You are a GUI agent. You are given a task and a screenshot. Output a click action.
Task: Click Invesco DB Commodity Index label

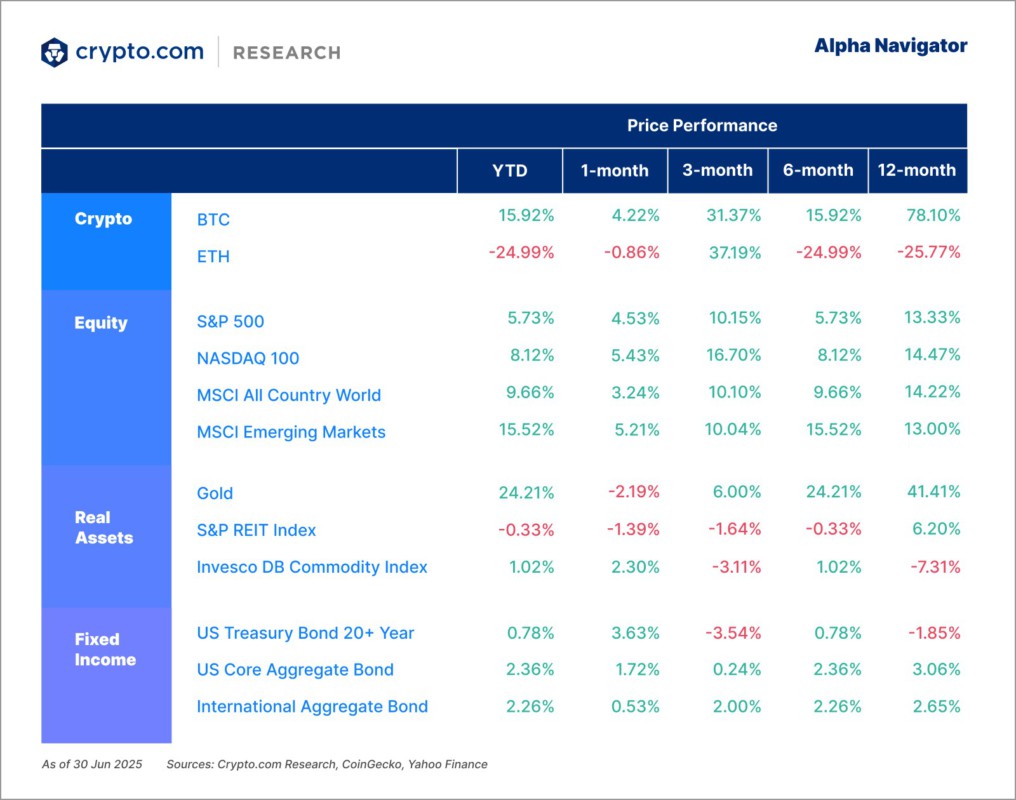click(312, 567)
